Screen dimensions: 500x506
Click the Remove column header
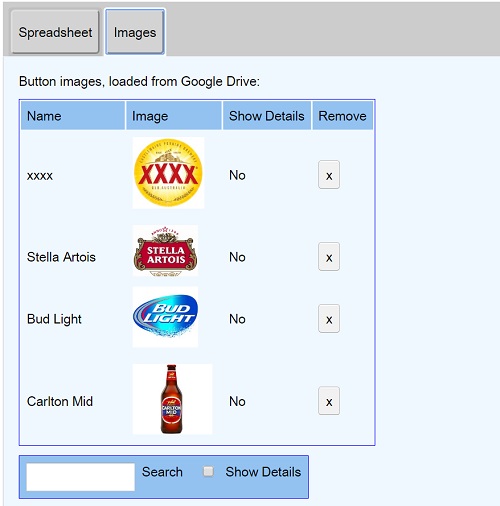point(343,116)
